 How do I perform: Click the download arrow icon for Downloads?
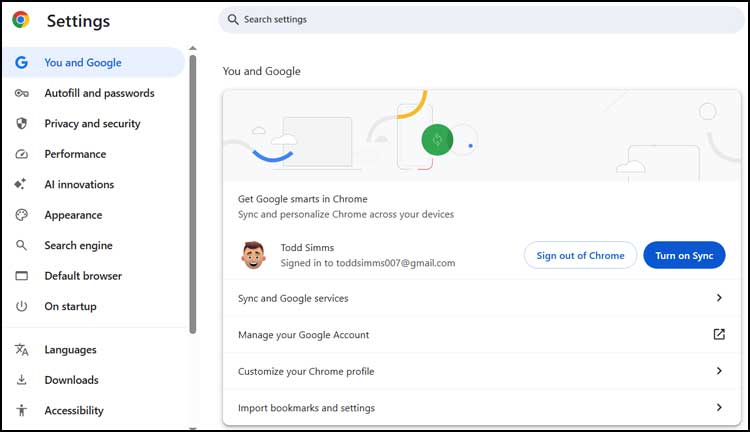coord(22,380)
